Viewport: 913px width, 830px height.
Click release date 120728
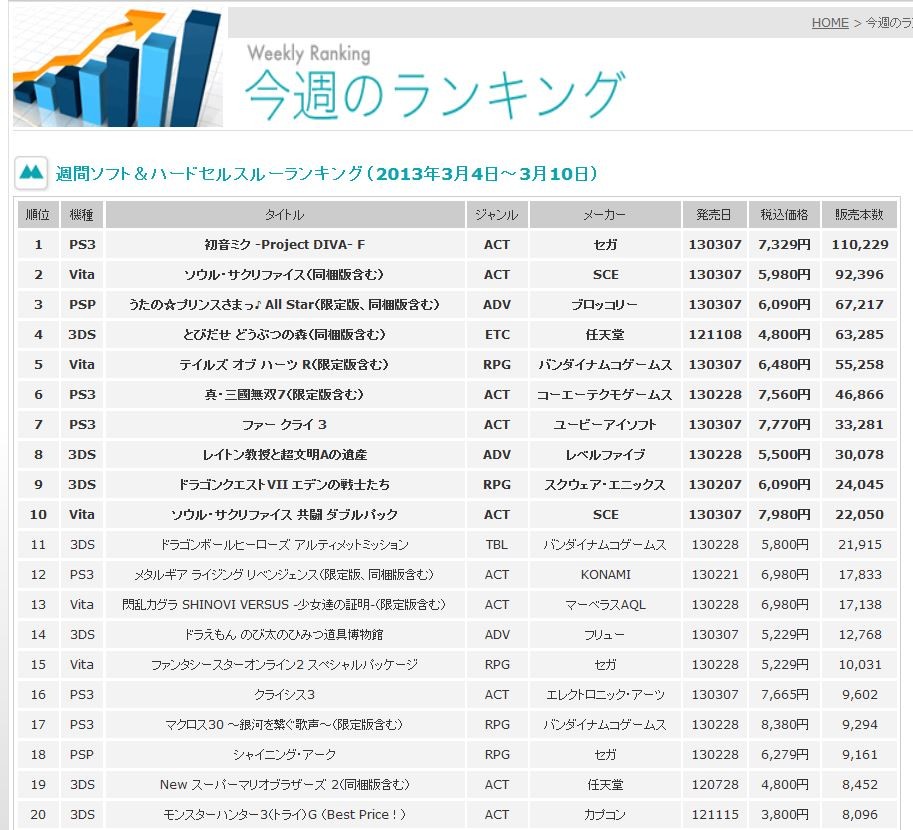pos(715,785)
